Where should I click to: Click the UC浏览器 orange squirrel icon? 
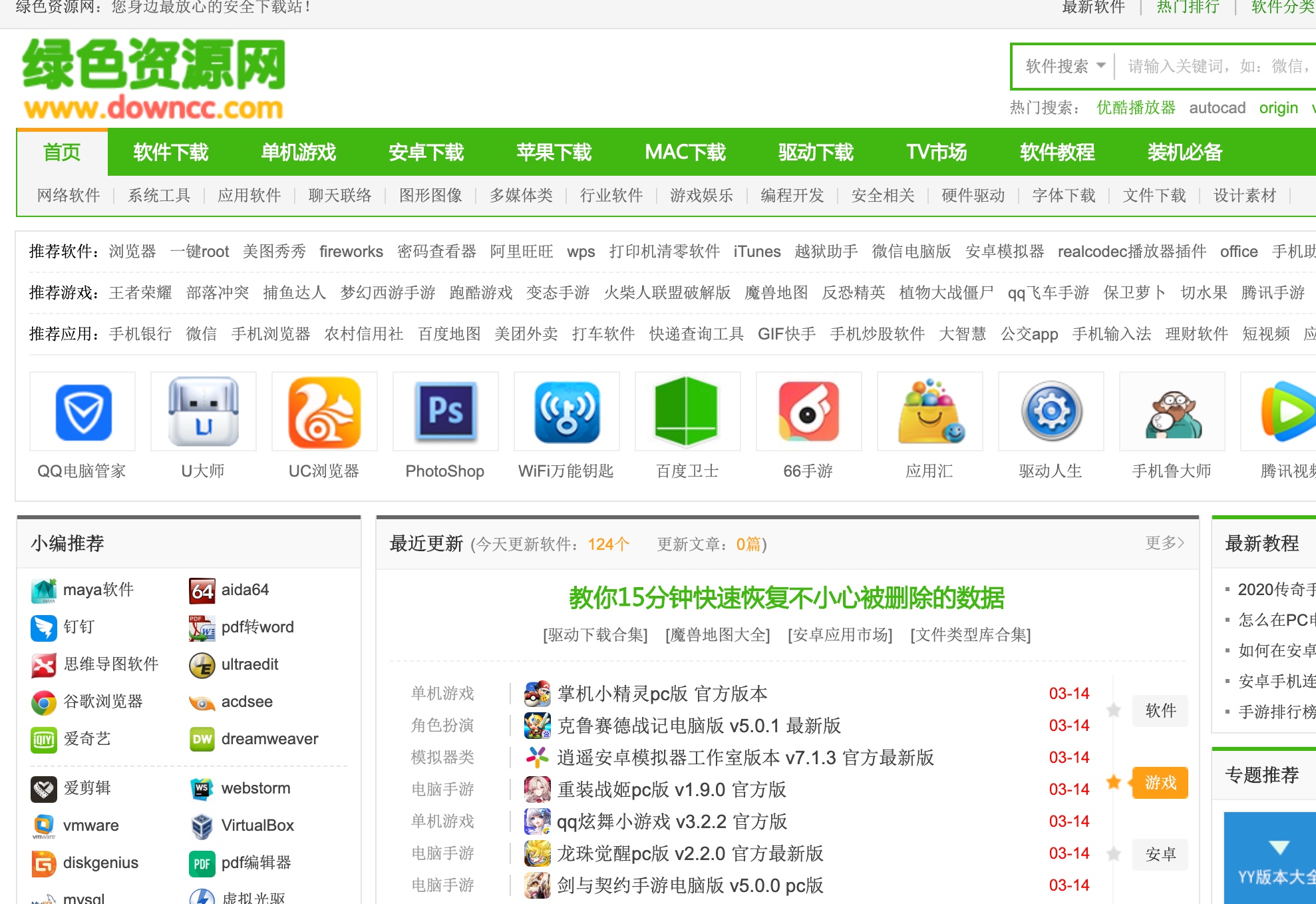(324, 412)
